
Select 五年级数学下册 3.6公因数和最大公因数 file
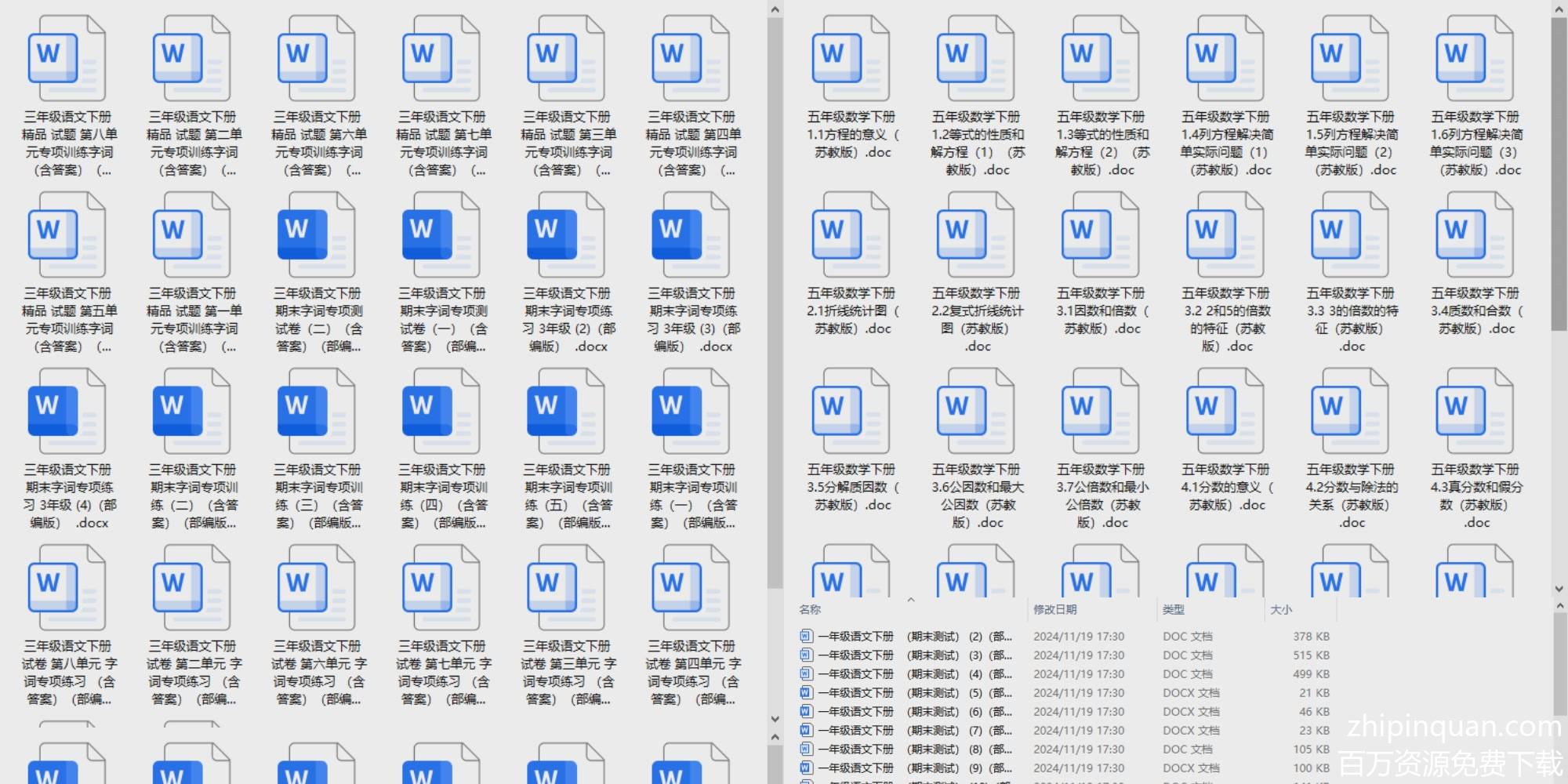pos(975,413)
